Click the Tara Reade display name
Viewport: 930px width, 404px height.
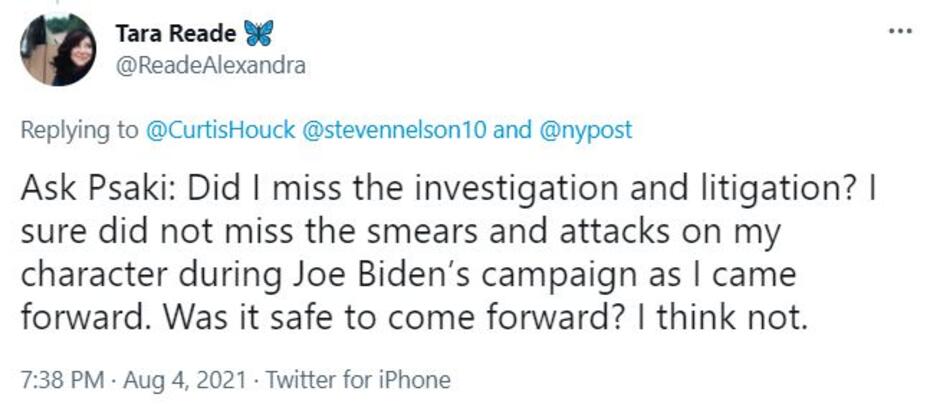(176, 33)
